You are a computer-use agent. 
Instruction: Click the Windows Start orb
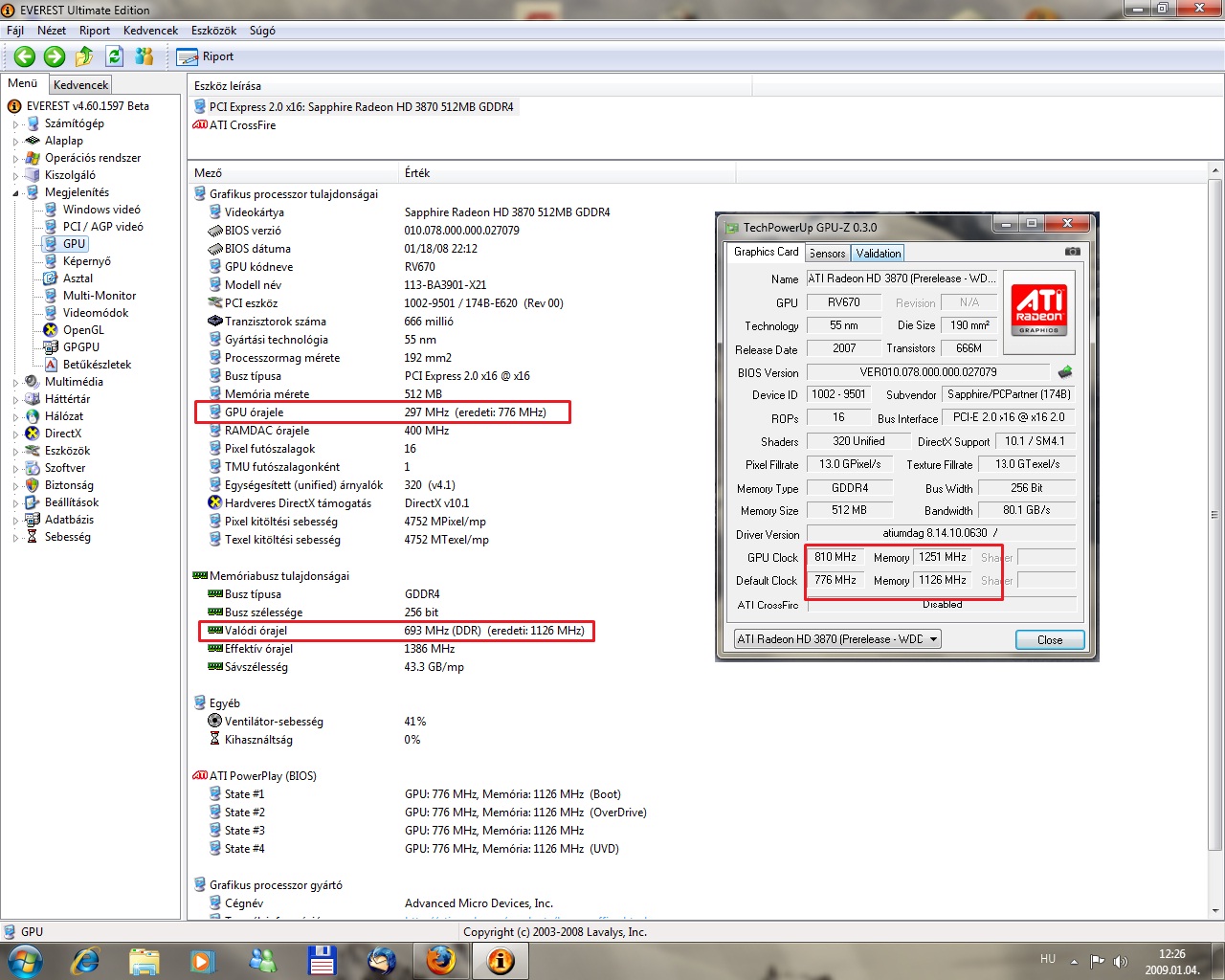pyautogui.click(x=25, y=960)
